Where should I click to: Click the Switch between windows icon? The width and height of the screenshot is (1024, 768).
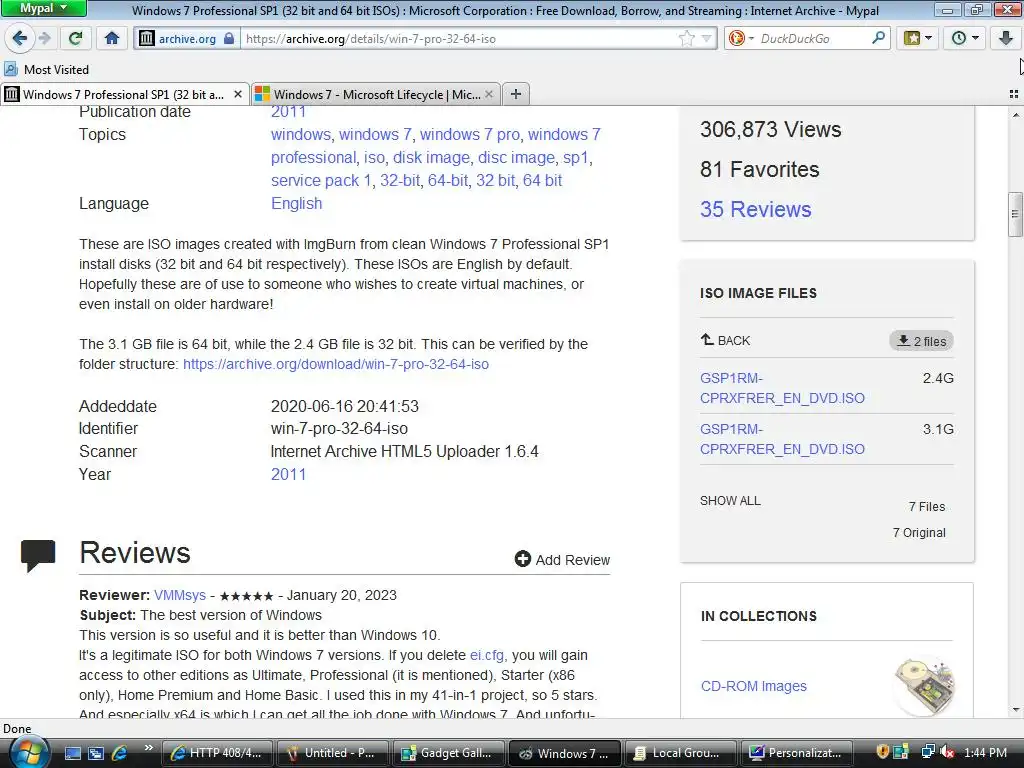tap(96, 753)
